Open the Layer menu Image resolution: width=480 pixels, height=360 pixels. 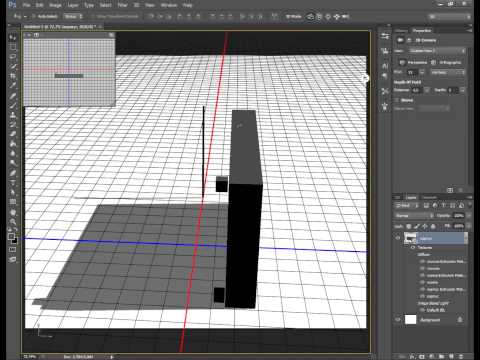(73, 5)
